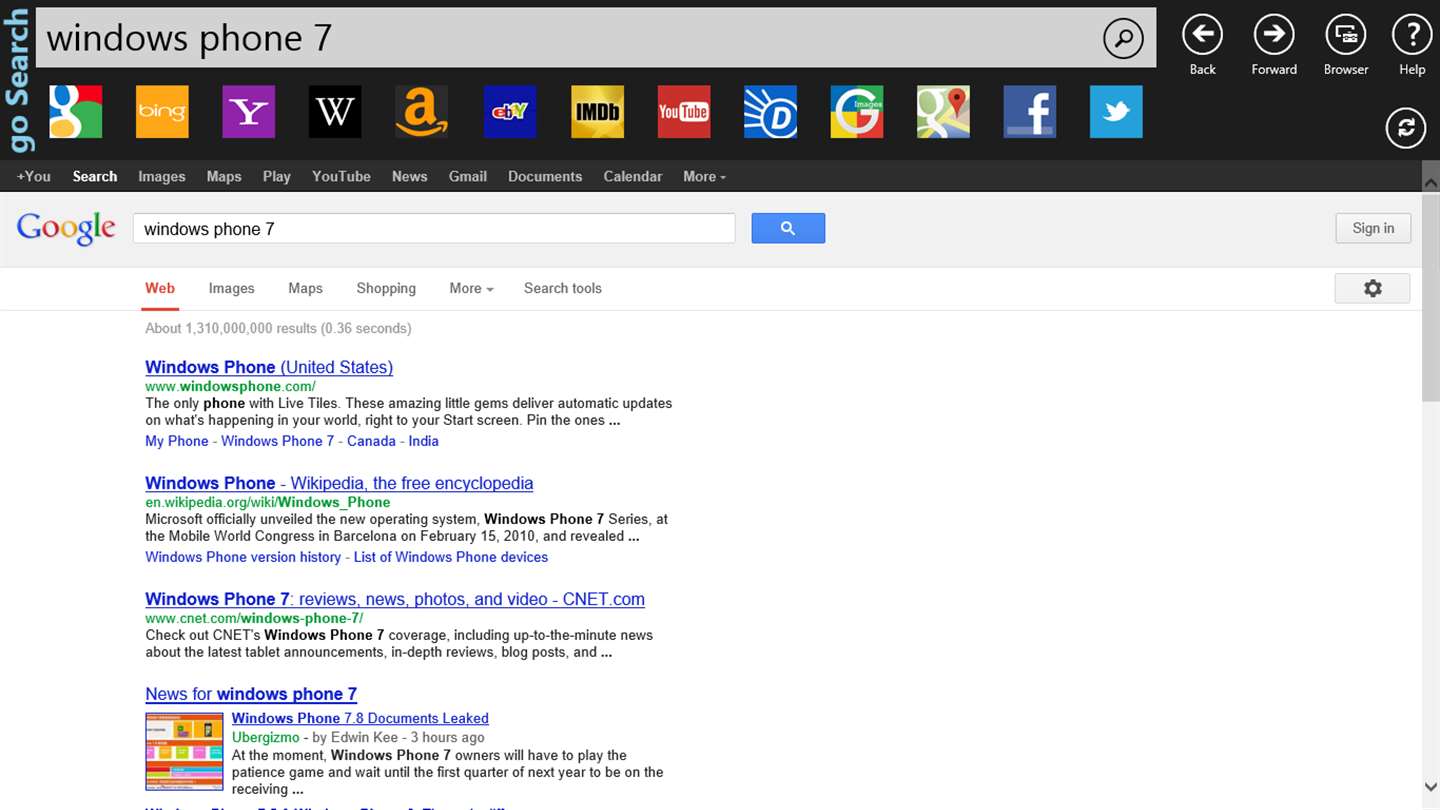
Task: Click the Google logo
Action: [66, 229]
